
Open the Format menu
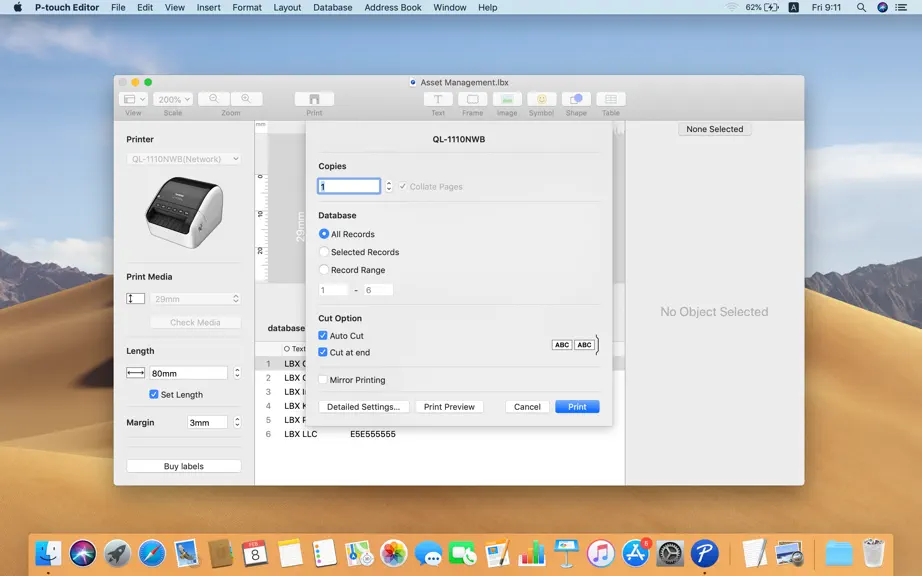[247, 7]
